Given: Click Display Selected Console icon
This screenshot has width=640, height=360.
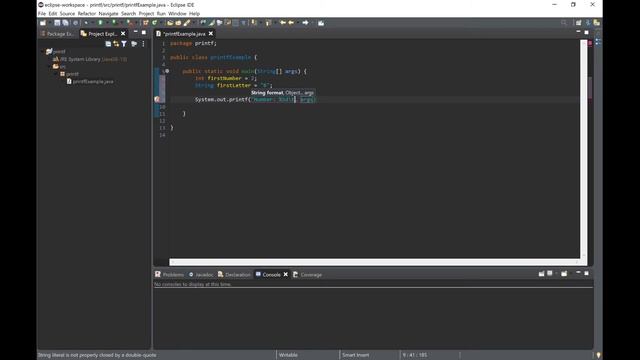Looking at the screenshot, I should (550, 274).
